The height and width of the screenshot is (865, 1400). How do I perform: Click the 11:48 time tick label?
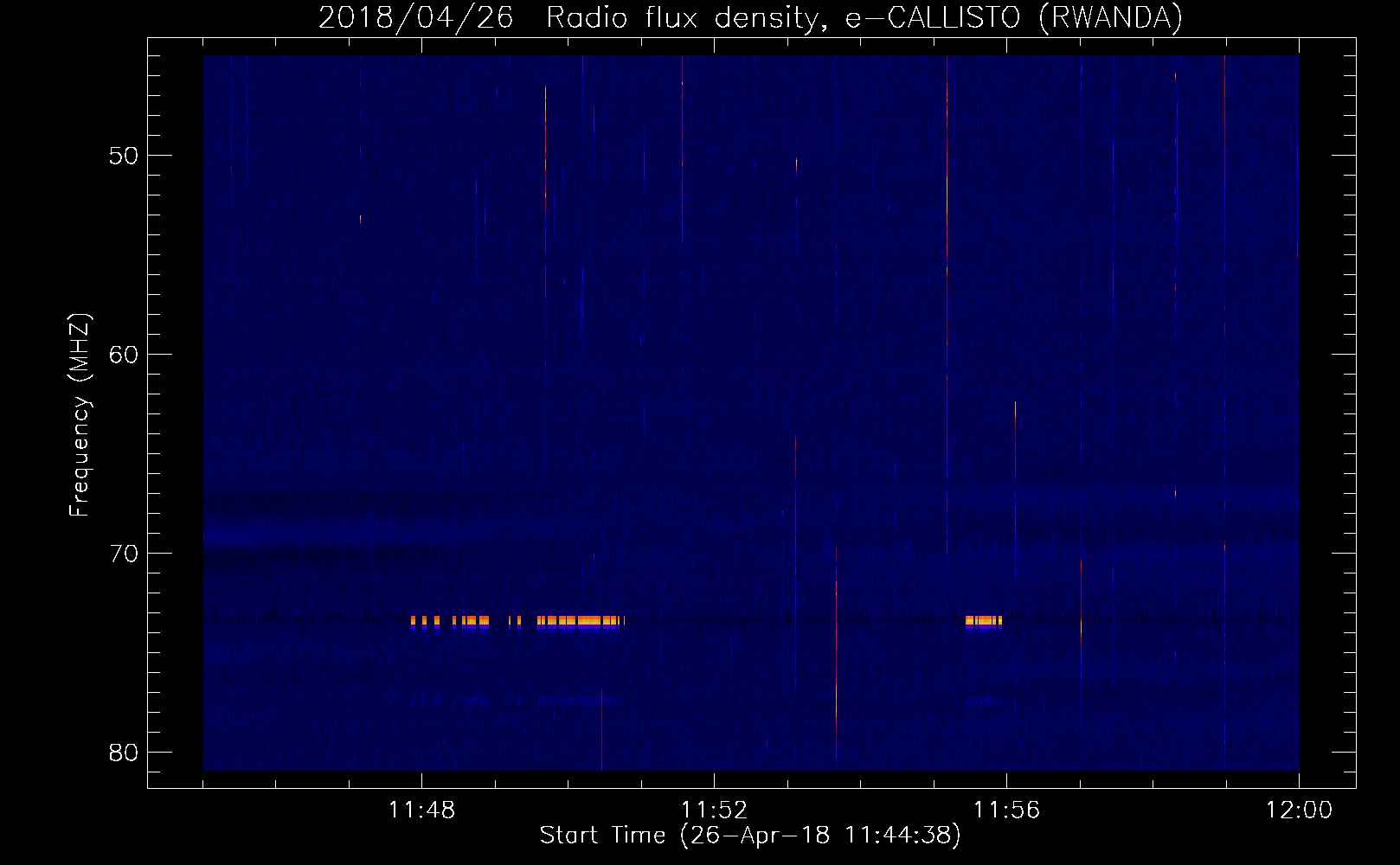[421, 811]
